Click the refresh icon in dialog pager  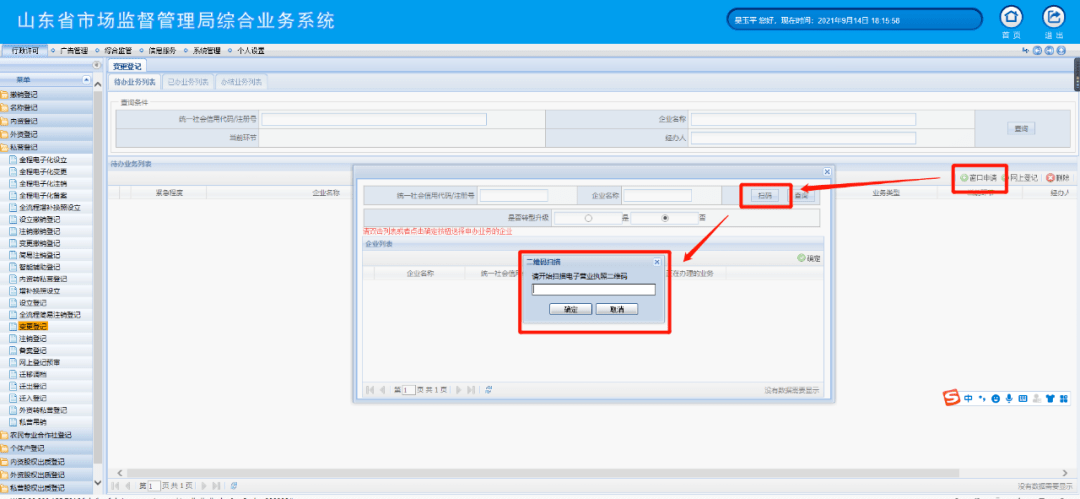[x=488, y=390]
